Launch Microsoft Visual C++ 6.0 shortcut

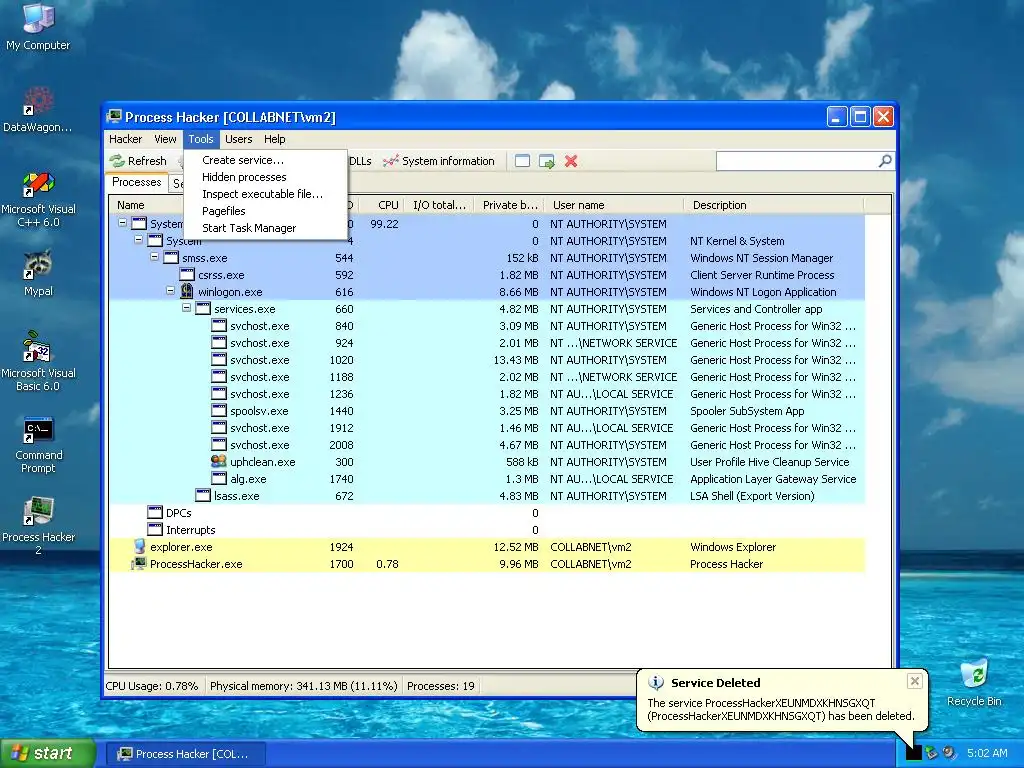click(x=38, y=199)
